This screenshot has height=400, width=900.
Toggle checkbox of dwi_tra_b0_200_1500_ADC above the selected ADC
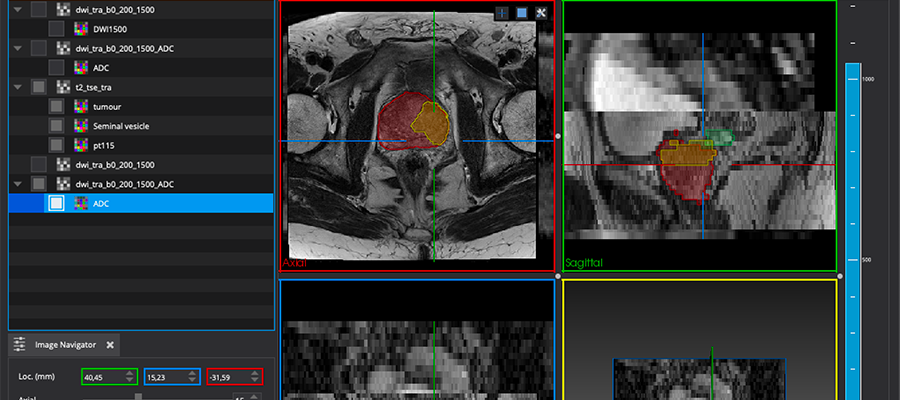click(38, 184)
